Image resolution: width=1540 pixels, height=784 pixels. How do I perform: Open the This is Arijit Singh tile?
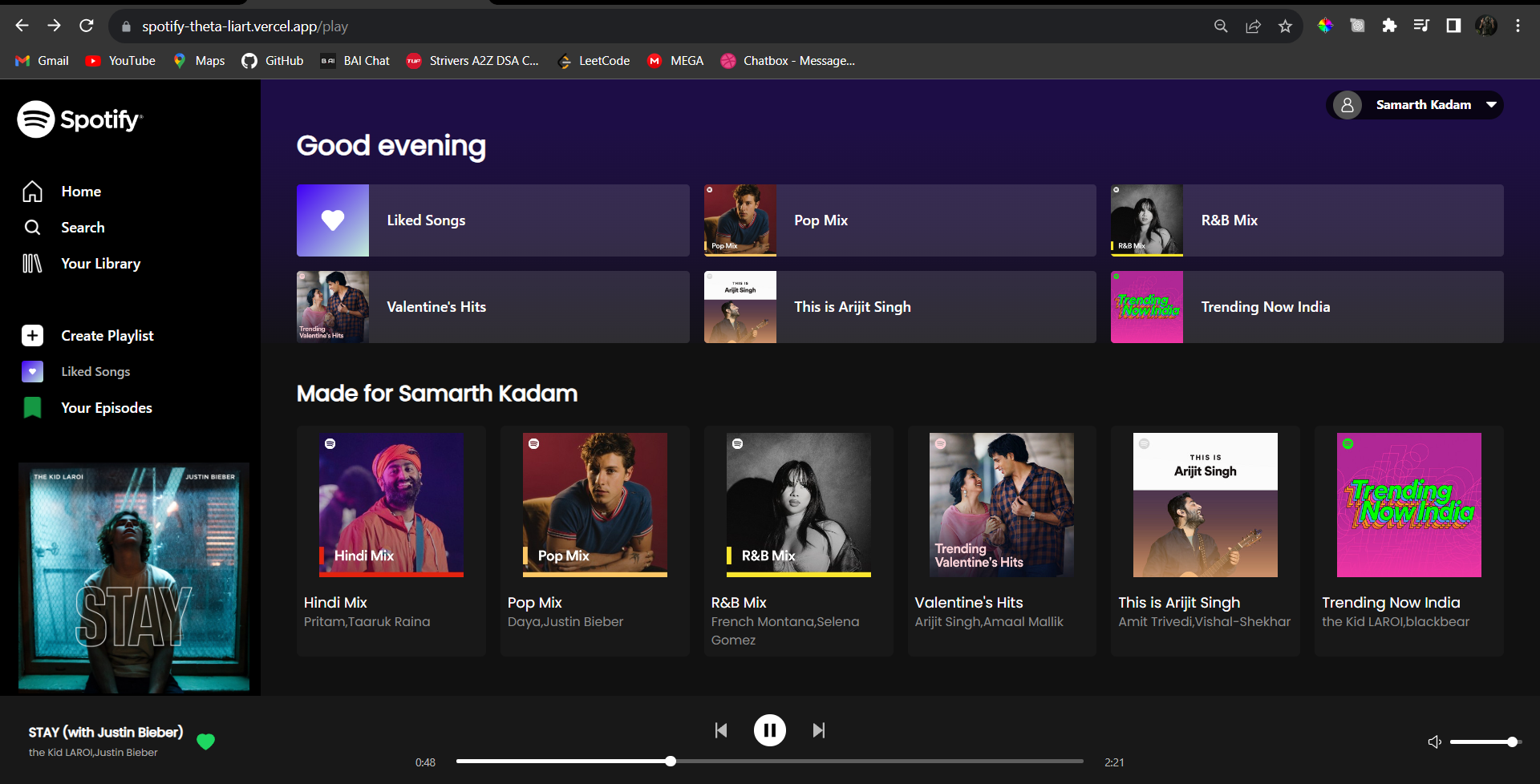[900, 307]
